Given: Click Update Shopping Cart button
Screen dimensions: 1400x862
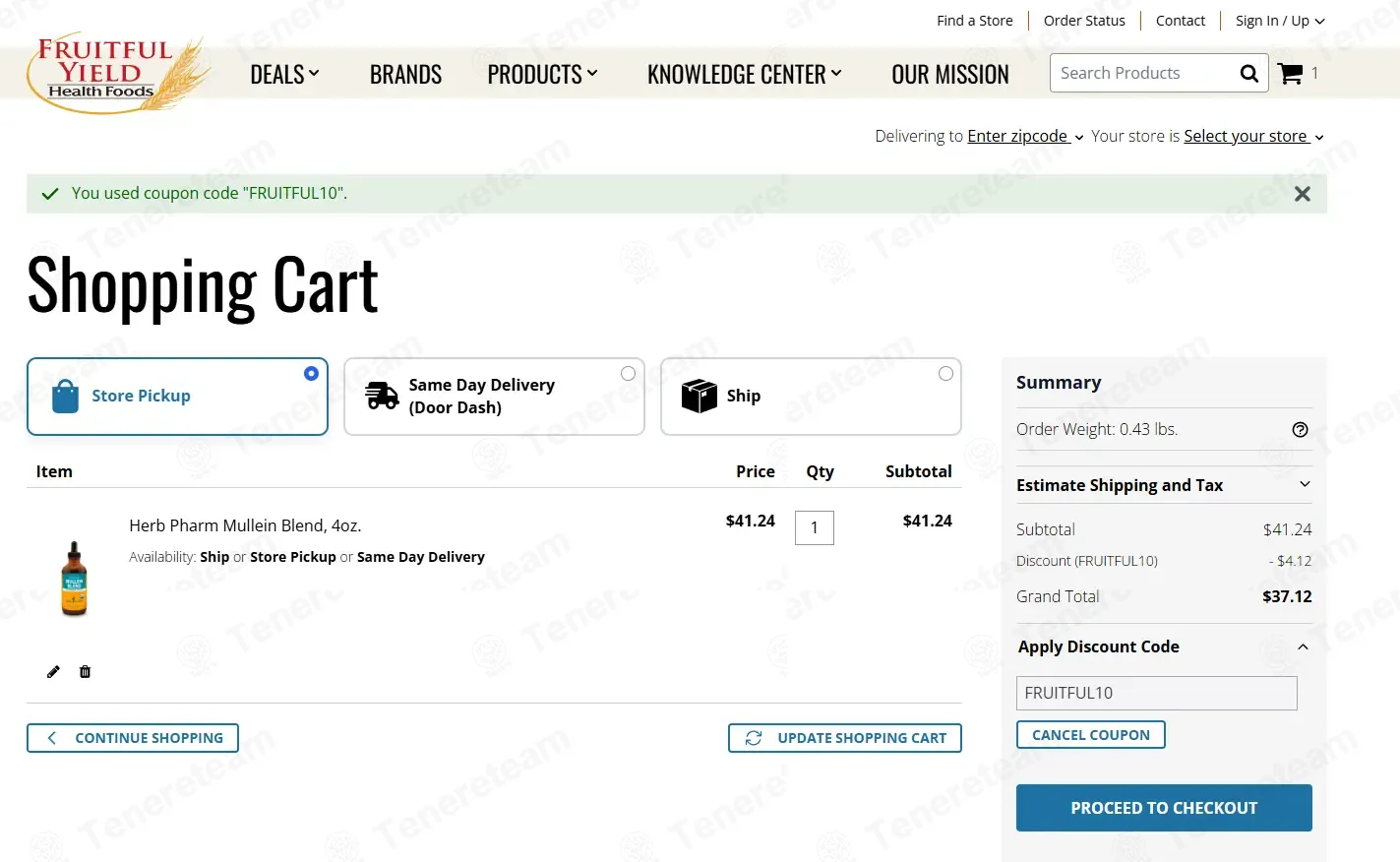Looking at the screenshot, I should tap(845, 738).
